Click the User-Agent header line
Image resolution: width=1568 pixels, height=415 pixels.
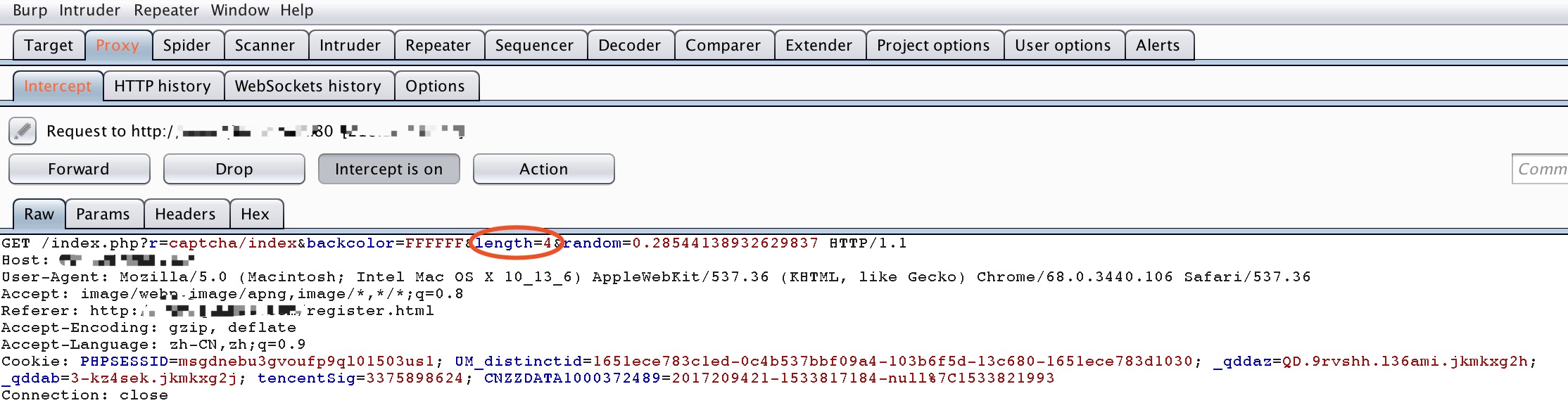(x=656, y=277)
